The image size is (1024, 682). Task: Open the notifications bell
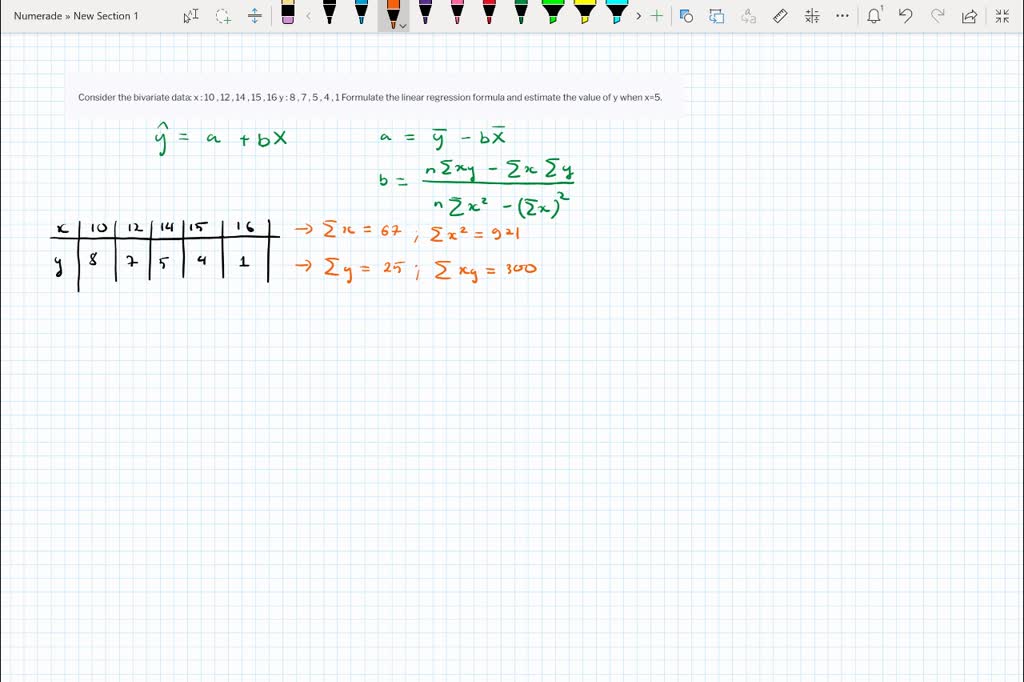[873, 16]
